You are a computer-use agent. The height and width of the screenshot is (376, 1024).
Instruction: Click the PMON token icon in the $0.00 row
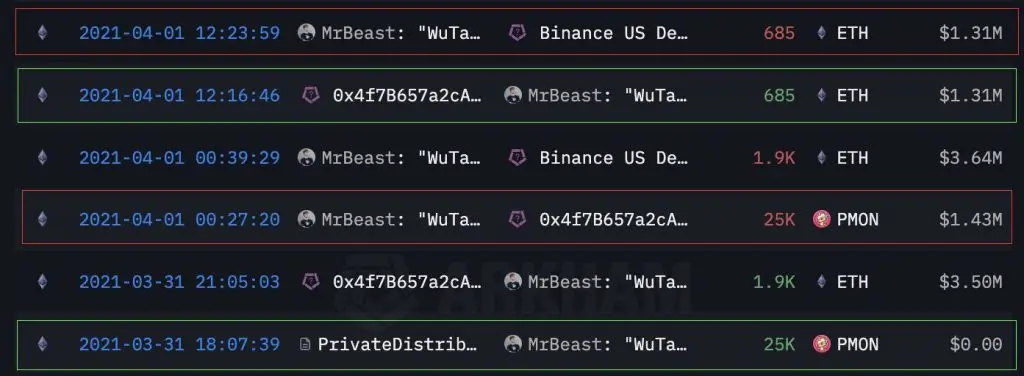click(822, 344)
